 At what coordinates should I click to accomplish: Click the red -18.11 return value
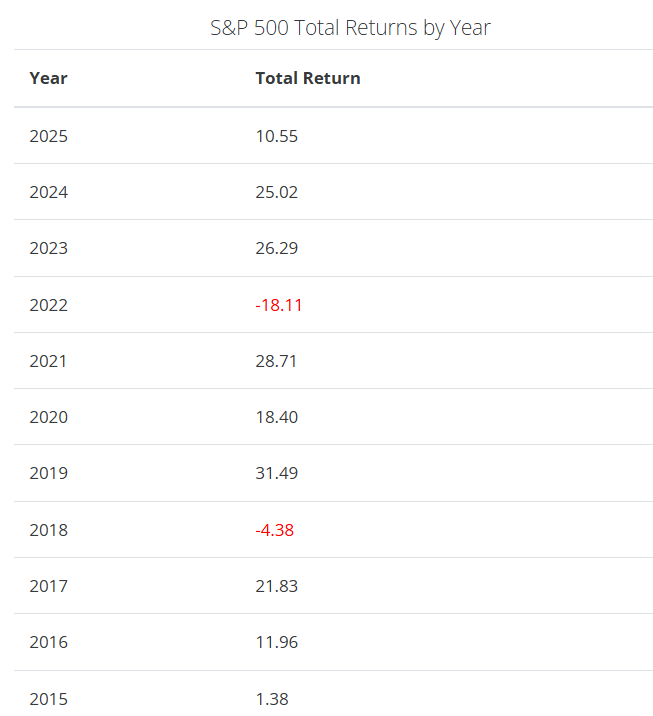(x=279, y=305)
